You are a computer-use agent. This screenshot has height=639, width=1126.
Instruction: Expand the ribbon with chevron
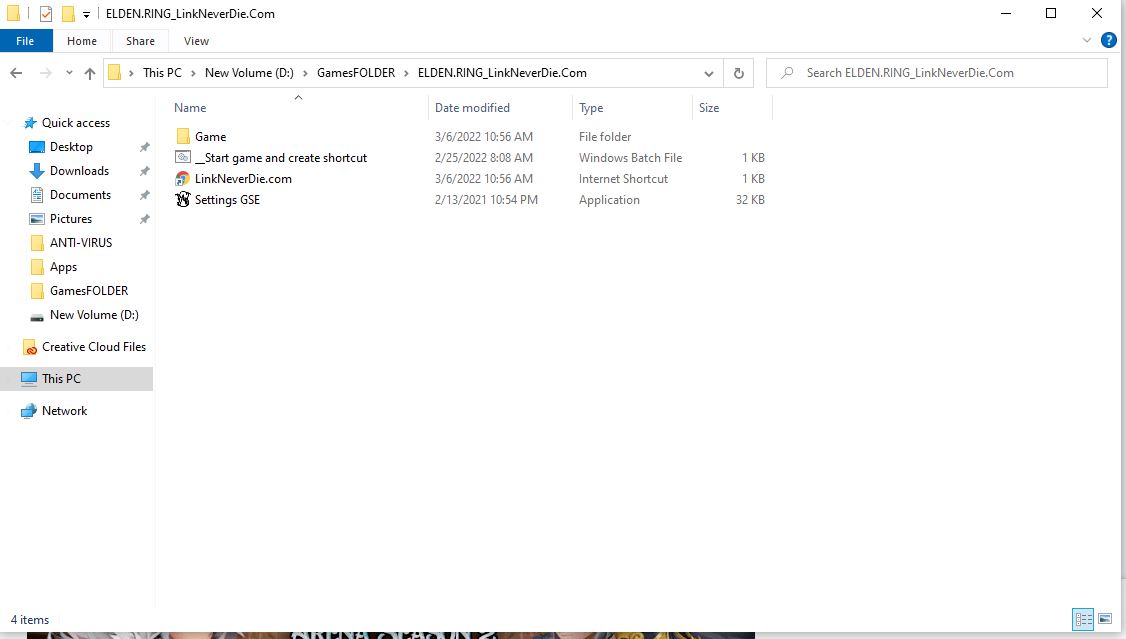[x=1088, y=41]
